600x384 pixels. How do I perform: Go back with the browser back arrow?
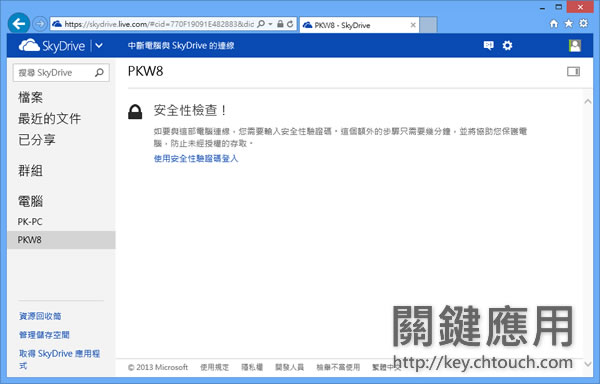18,24
